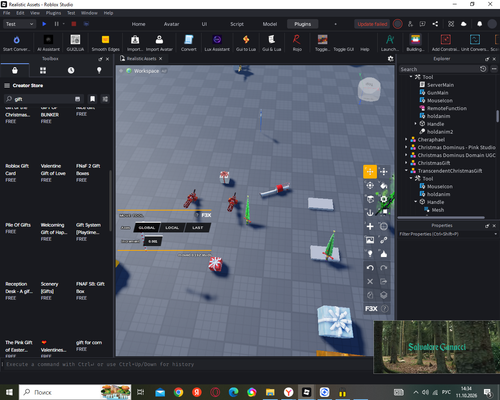
Task: Select the F3X Weld tool
Action: pyautogui.click(x=384, y=240)
